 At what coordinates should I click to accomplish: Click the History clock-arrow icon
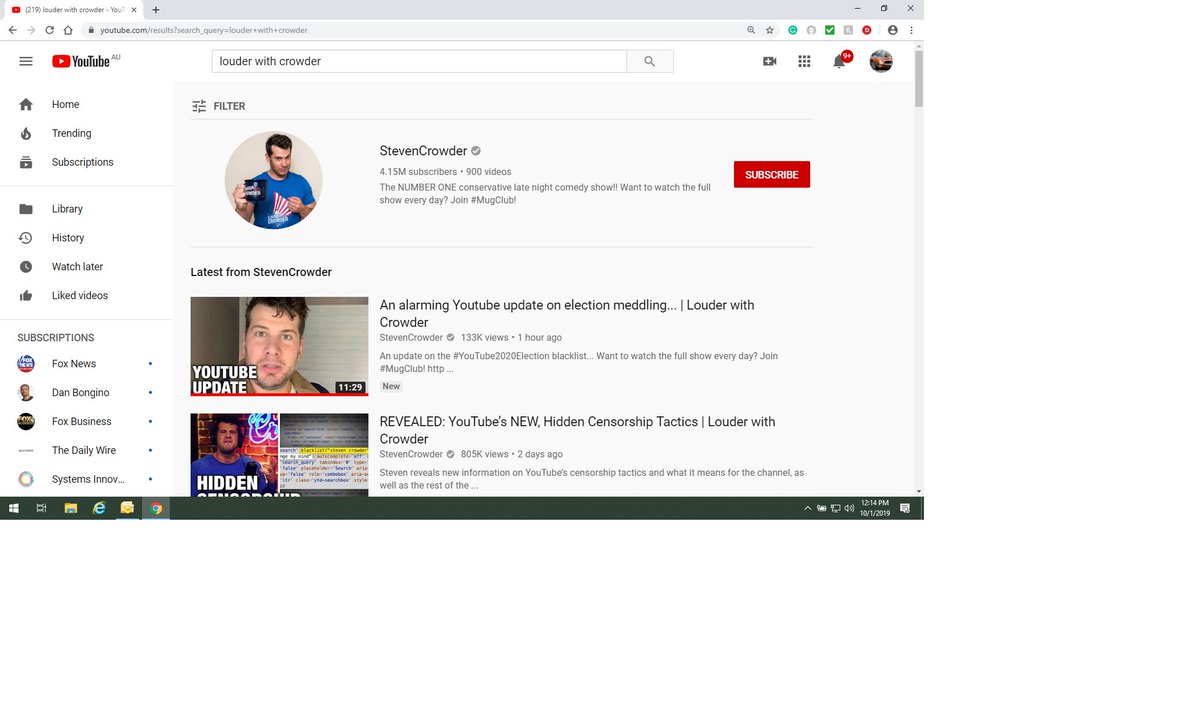(26, 238)
